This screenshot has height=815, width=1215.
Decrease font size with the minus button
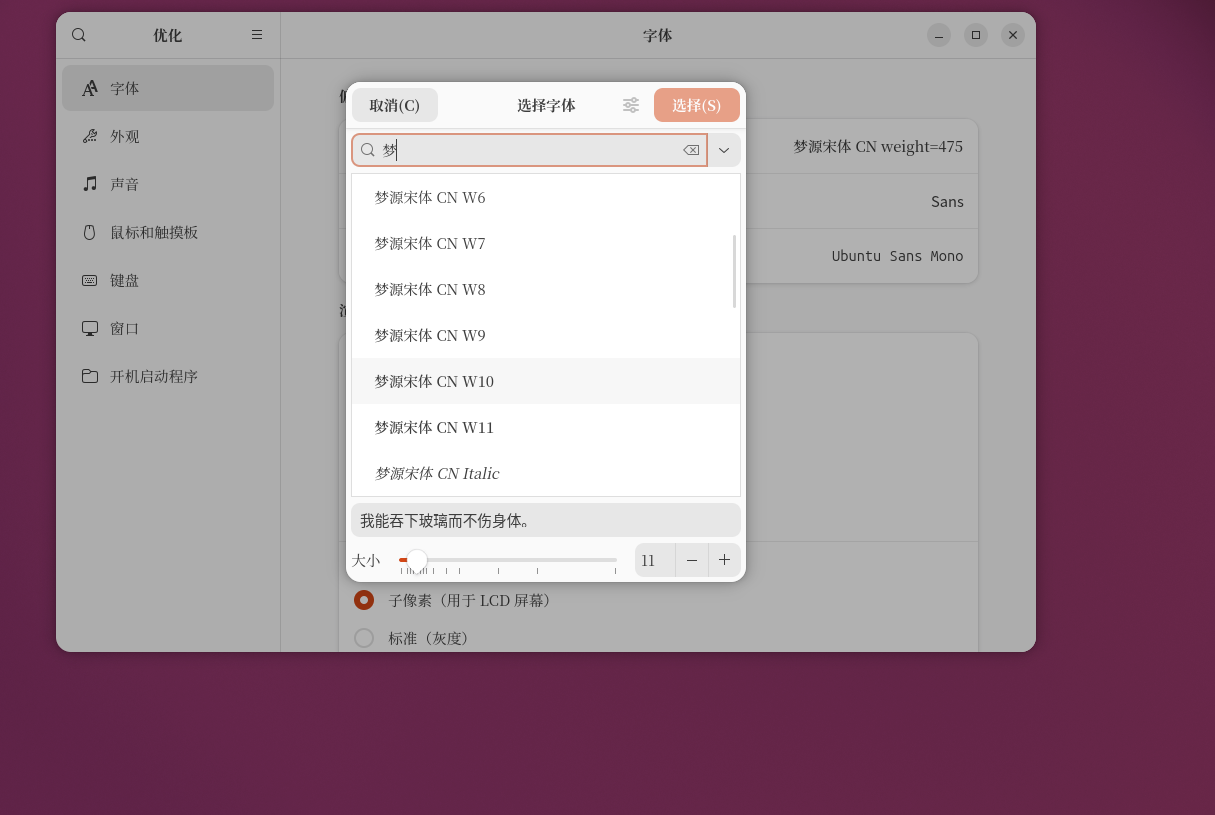point(692,560)
